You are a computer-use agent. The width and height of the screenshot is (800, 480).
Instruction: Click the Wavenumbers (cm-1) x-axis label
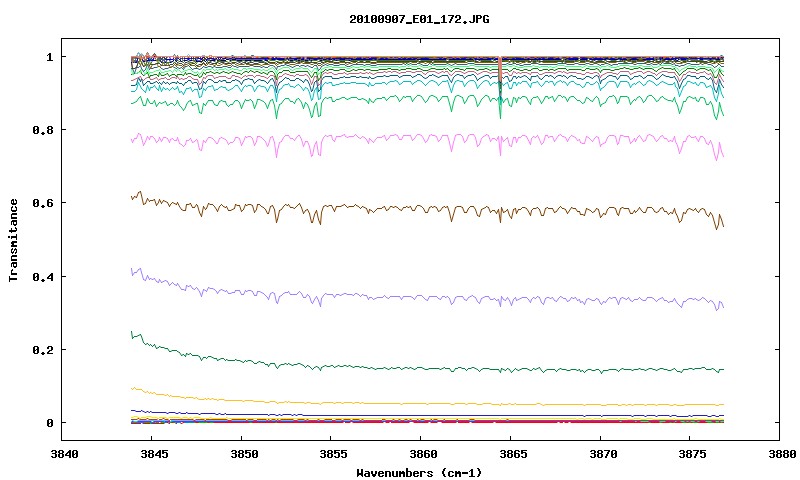(419, 473)
